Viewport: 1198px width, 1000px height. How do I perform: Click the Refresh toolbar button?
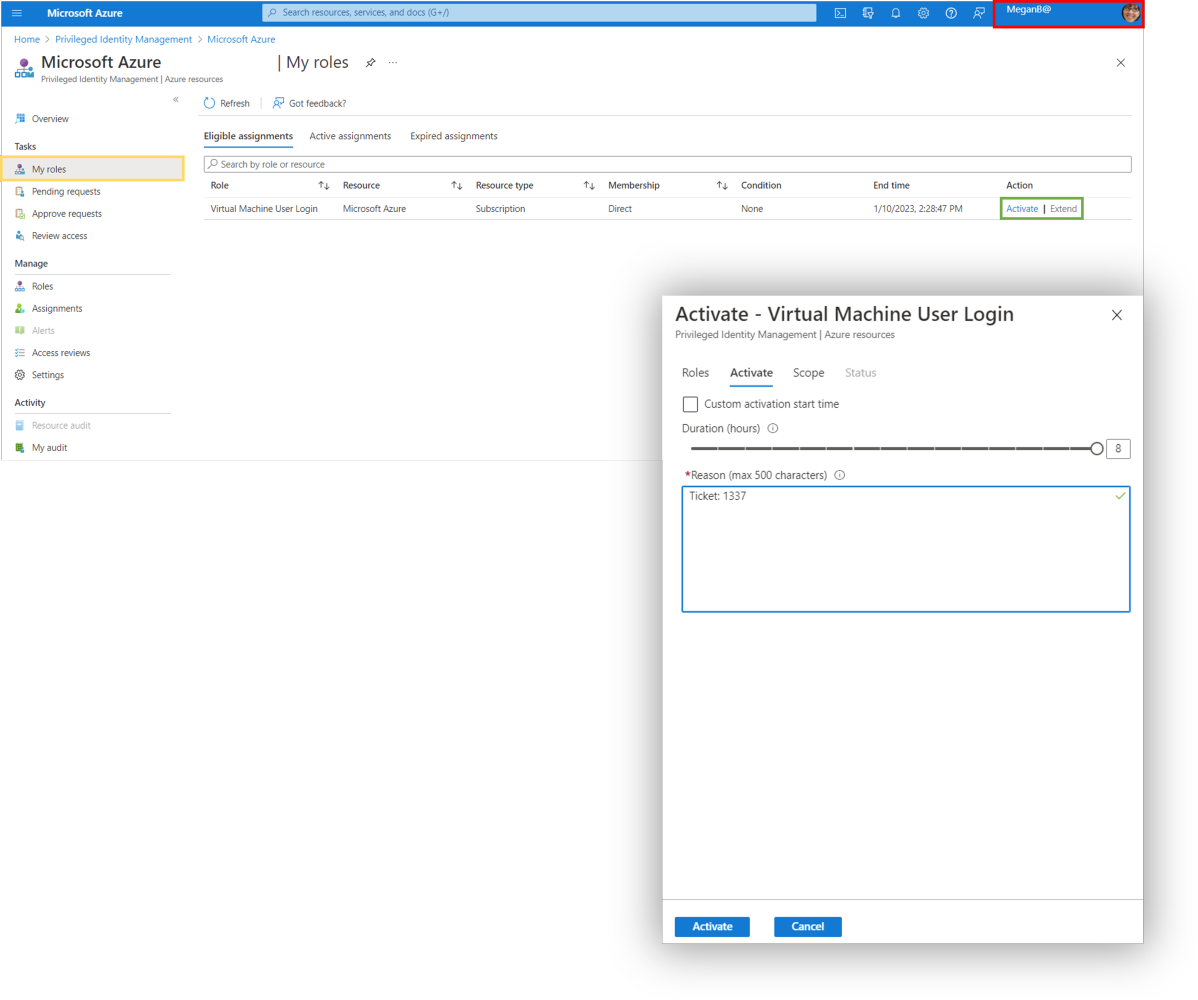tap(227, 103)
